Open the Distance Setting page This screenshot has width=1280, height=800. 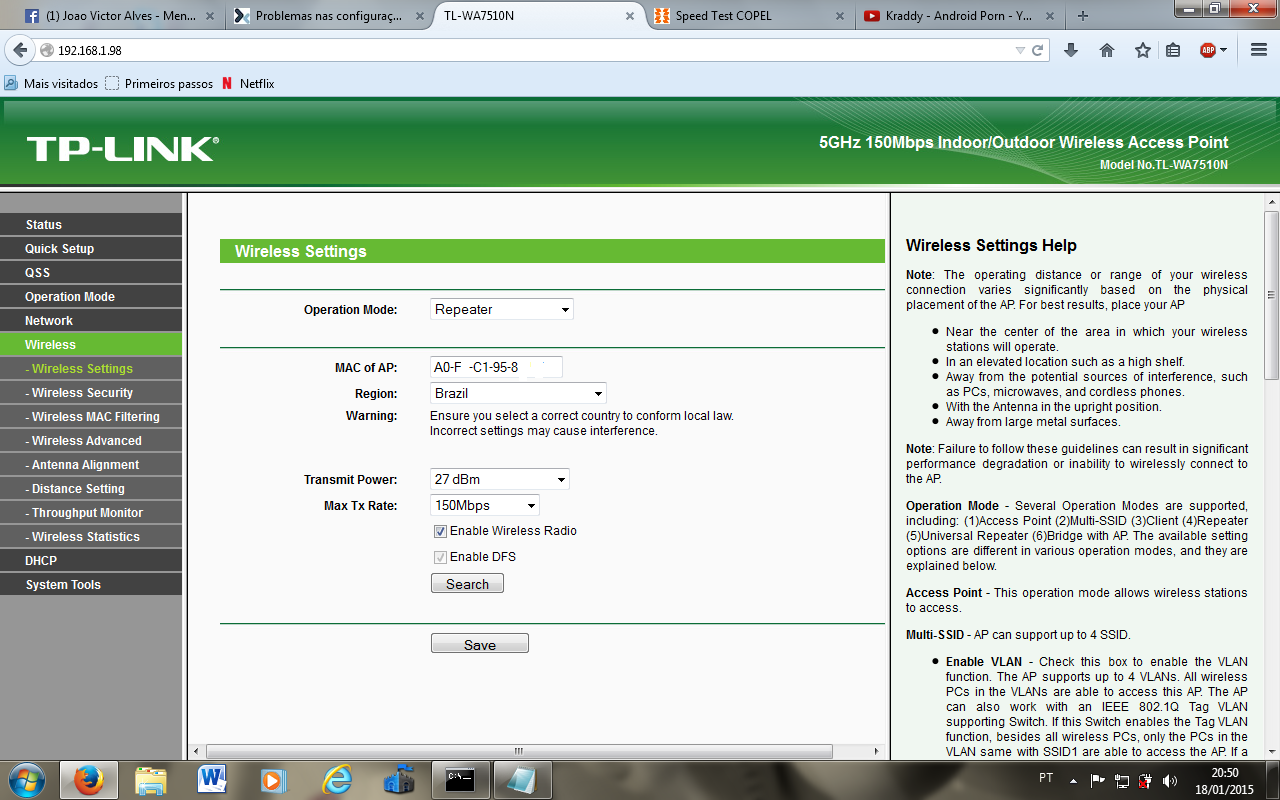tap(91, 489)
